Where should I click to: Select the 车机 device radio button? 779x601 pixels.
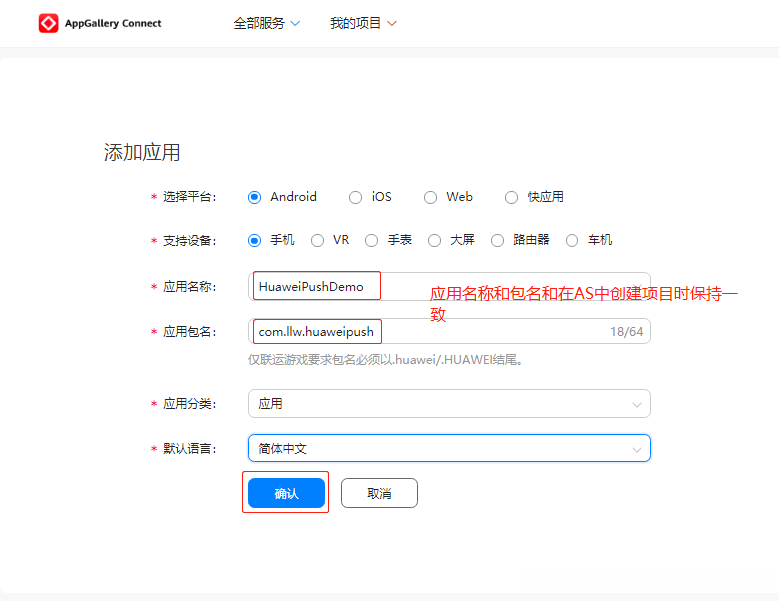572,240
